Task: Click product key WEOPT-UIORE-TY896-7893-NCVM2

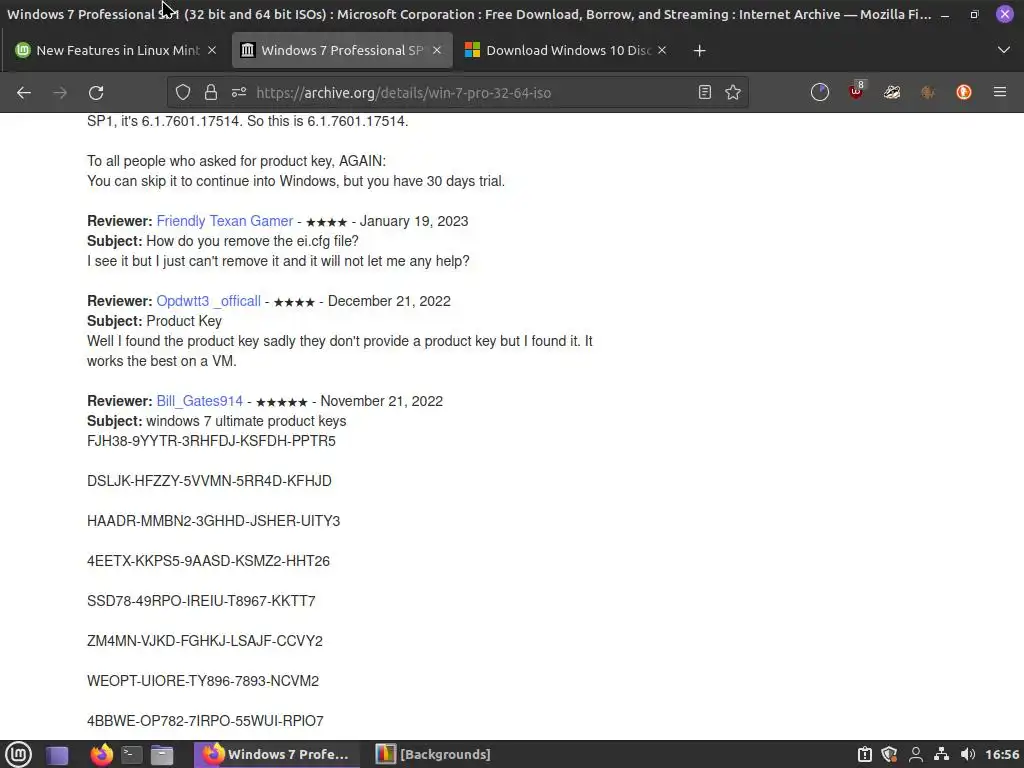Action: coord(203,681)
